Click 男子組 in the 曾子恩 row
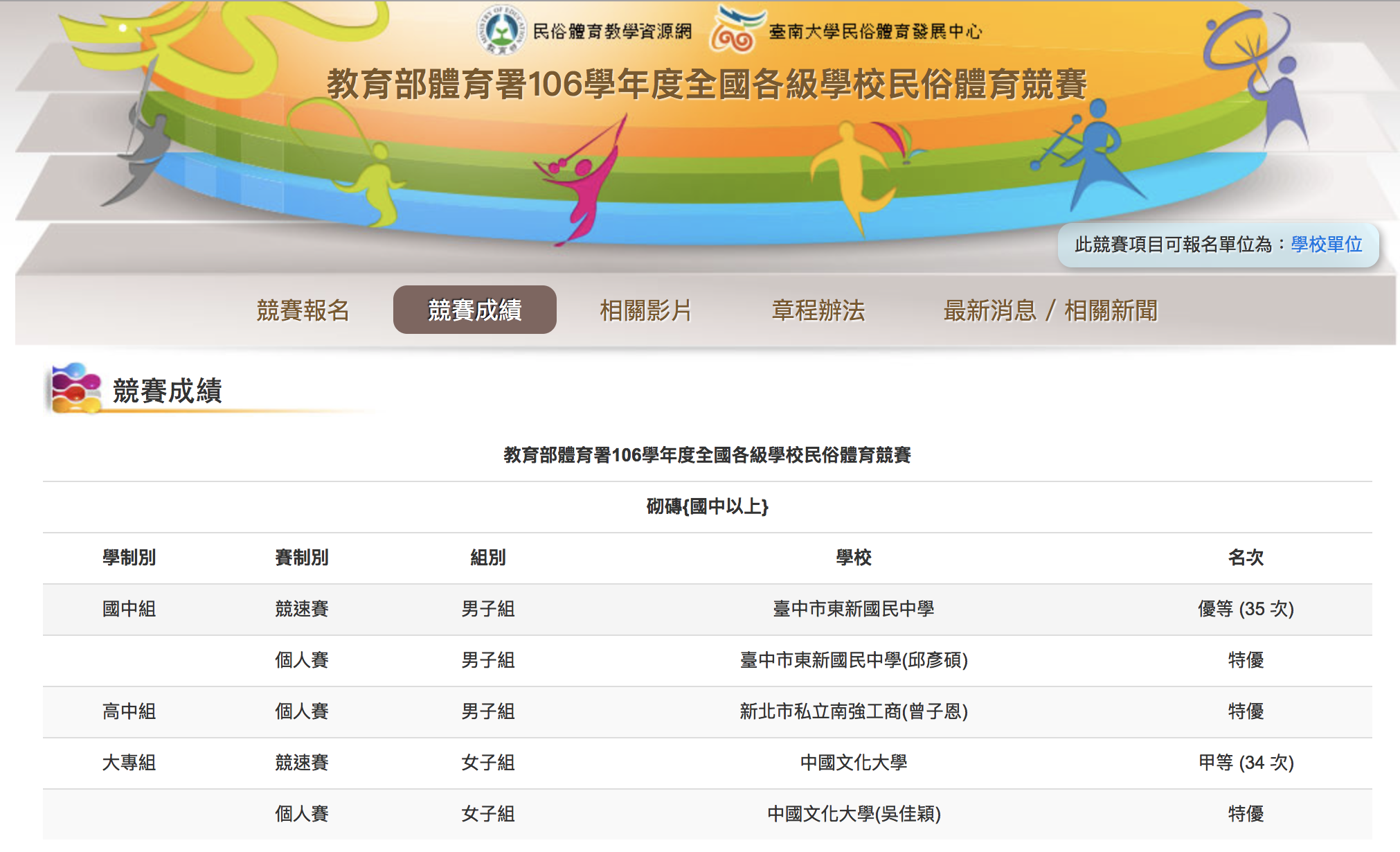The image size is (1400, 852). tap(488, 711)
